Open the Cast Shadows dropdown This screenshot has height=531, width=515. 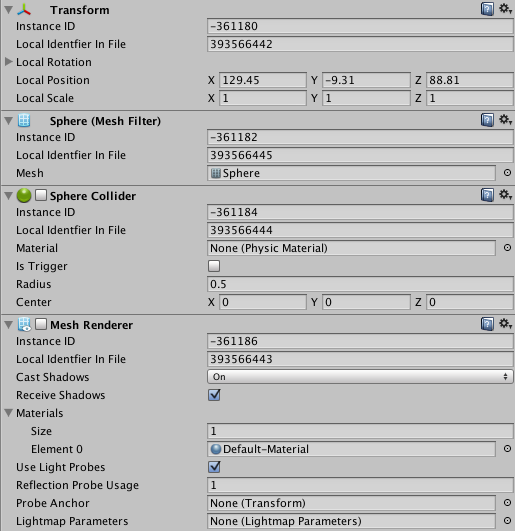[x=360, y=377]
